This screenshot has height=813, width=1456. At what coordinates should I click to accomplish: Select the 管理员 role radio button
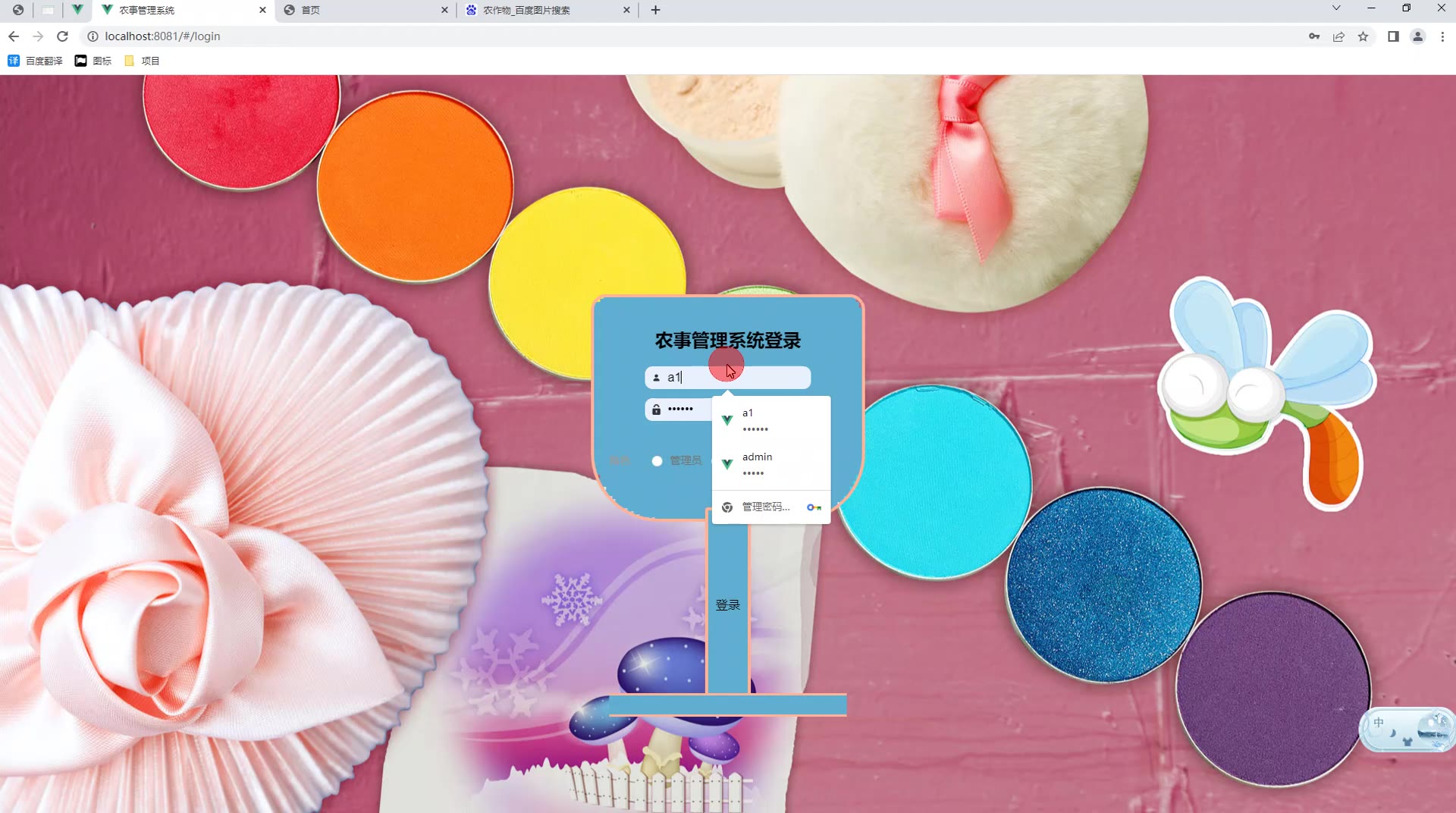657,461
